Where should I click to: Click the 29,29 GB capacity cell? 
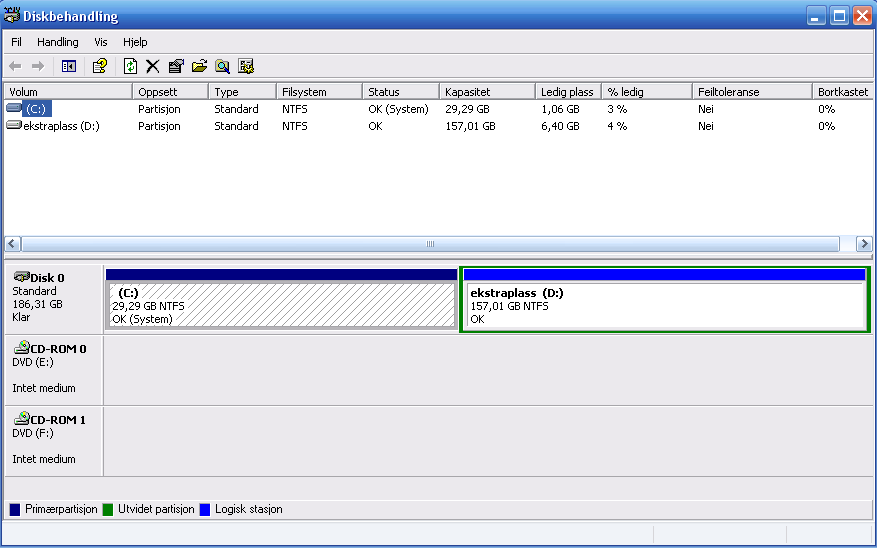468,109
